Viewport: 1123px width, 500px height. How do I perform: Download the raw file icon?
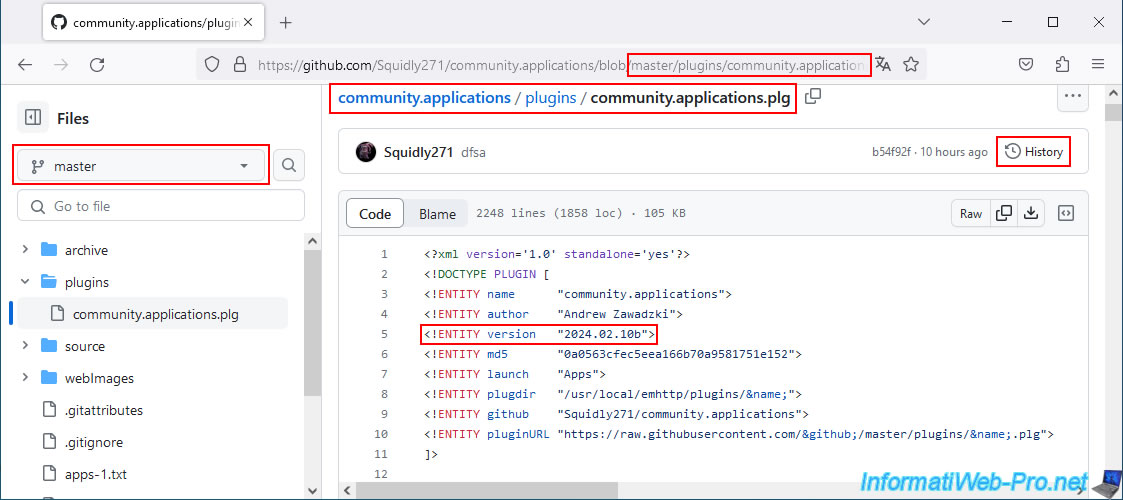(x=1031, y=213)
